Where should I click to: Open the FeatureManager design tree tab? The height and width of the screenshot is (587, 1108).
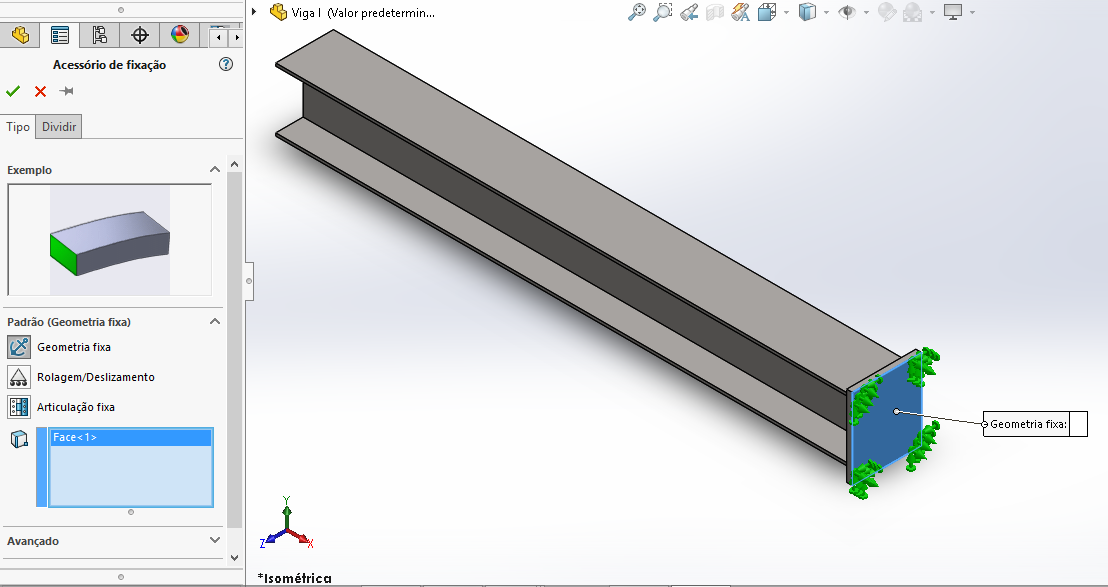pyautogui.click(x=20, y=35)
